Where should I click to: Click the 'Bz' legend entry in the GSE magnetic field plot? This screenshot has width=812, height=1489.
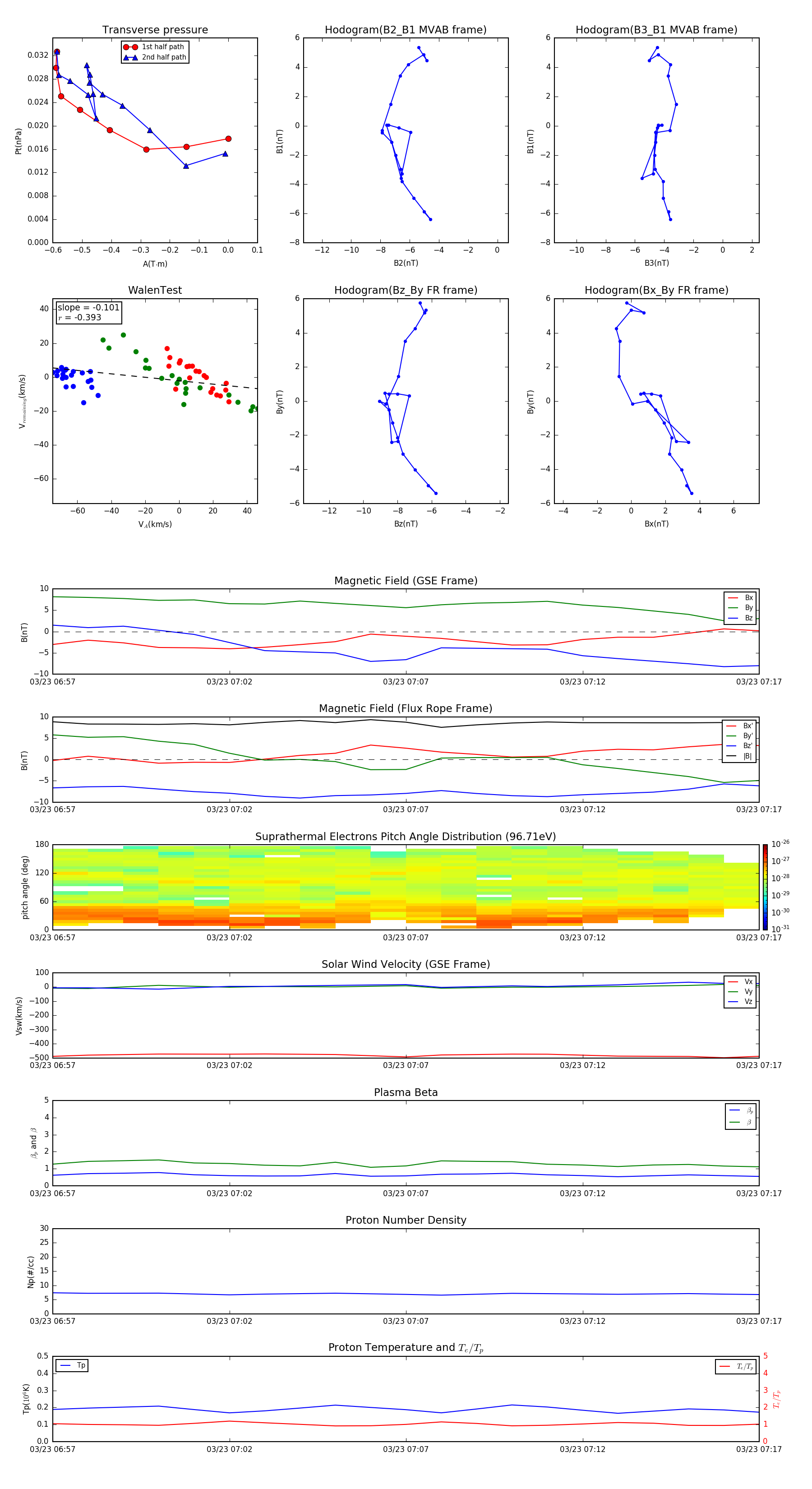coord(740,619)
